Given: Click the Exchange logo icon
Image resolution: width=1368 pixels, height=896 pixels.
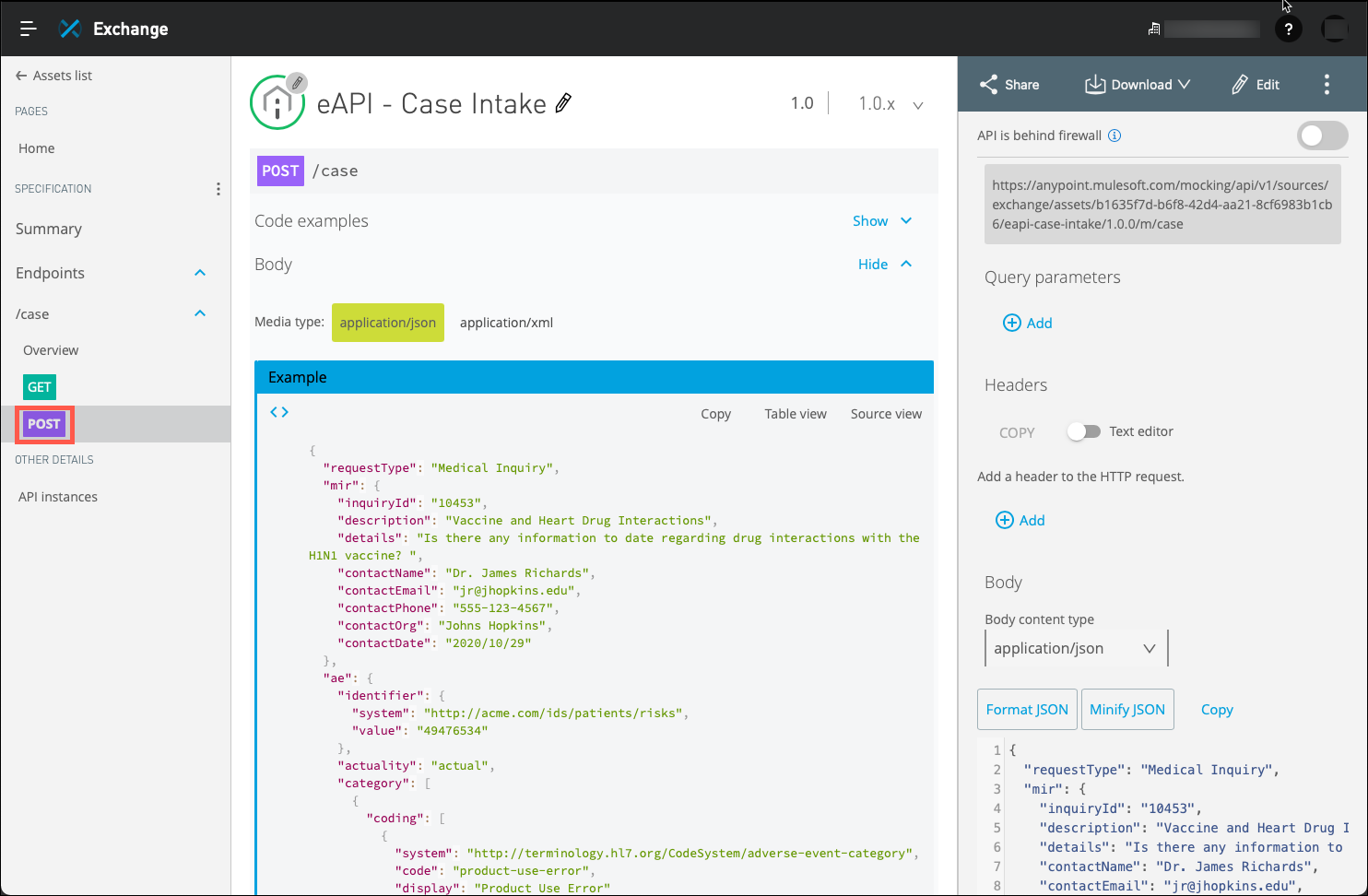Looking at the screenshot, I should [x=70, y=29].
